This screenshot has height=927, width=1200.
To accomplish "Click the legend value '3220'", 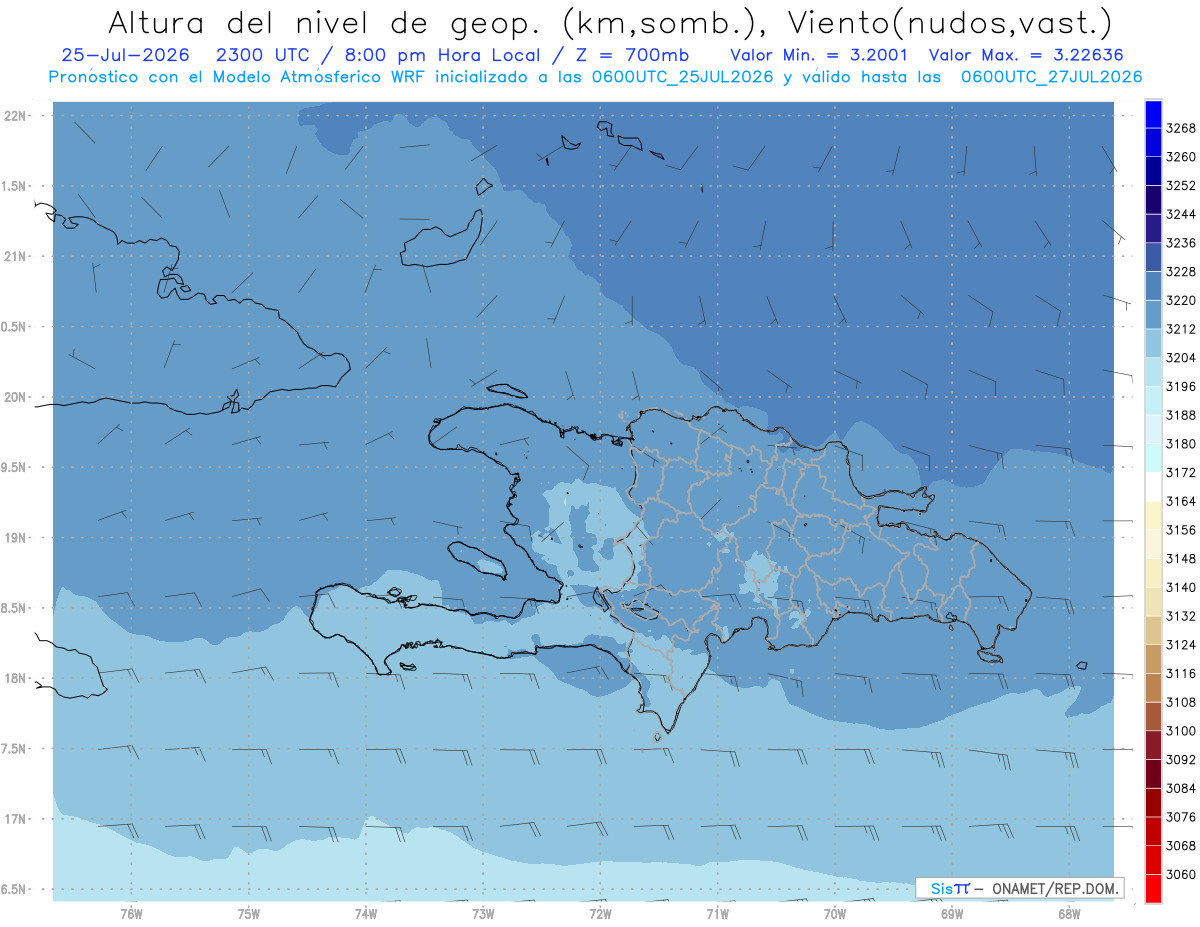I will click(1181, 300).
